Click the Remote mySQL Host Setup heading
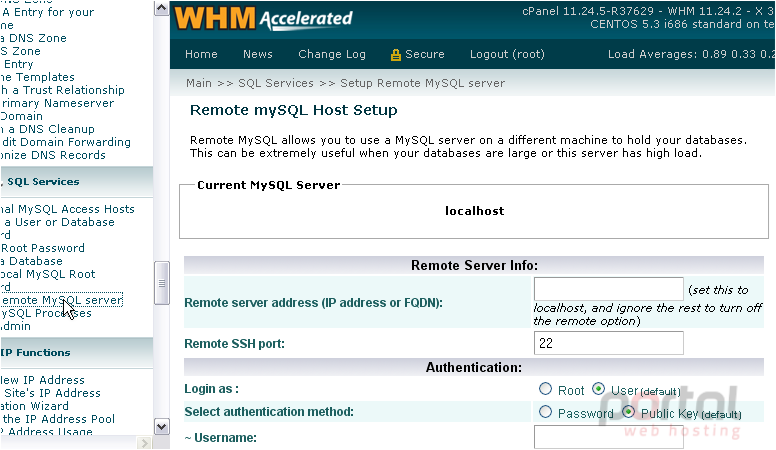Screen dimensions: 776x450 [x=293, y=110]
